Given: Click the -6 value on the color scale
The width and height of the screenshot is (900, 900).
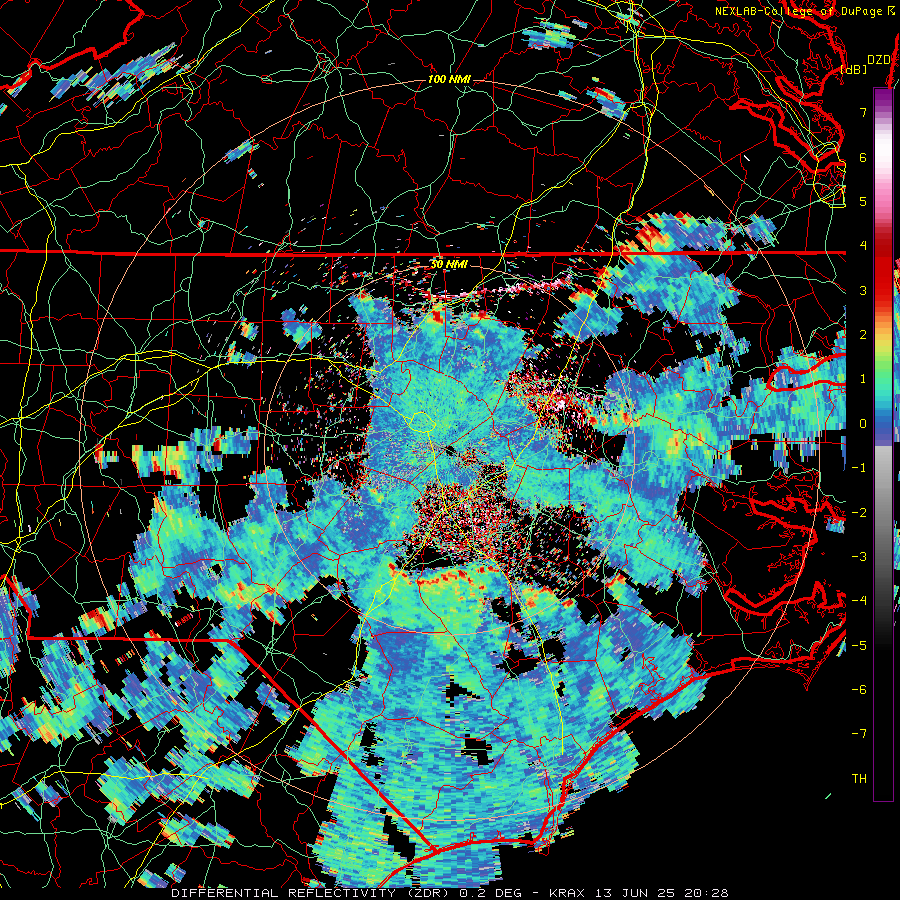Looking at the screenshot, I should click(859, 690).
